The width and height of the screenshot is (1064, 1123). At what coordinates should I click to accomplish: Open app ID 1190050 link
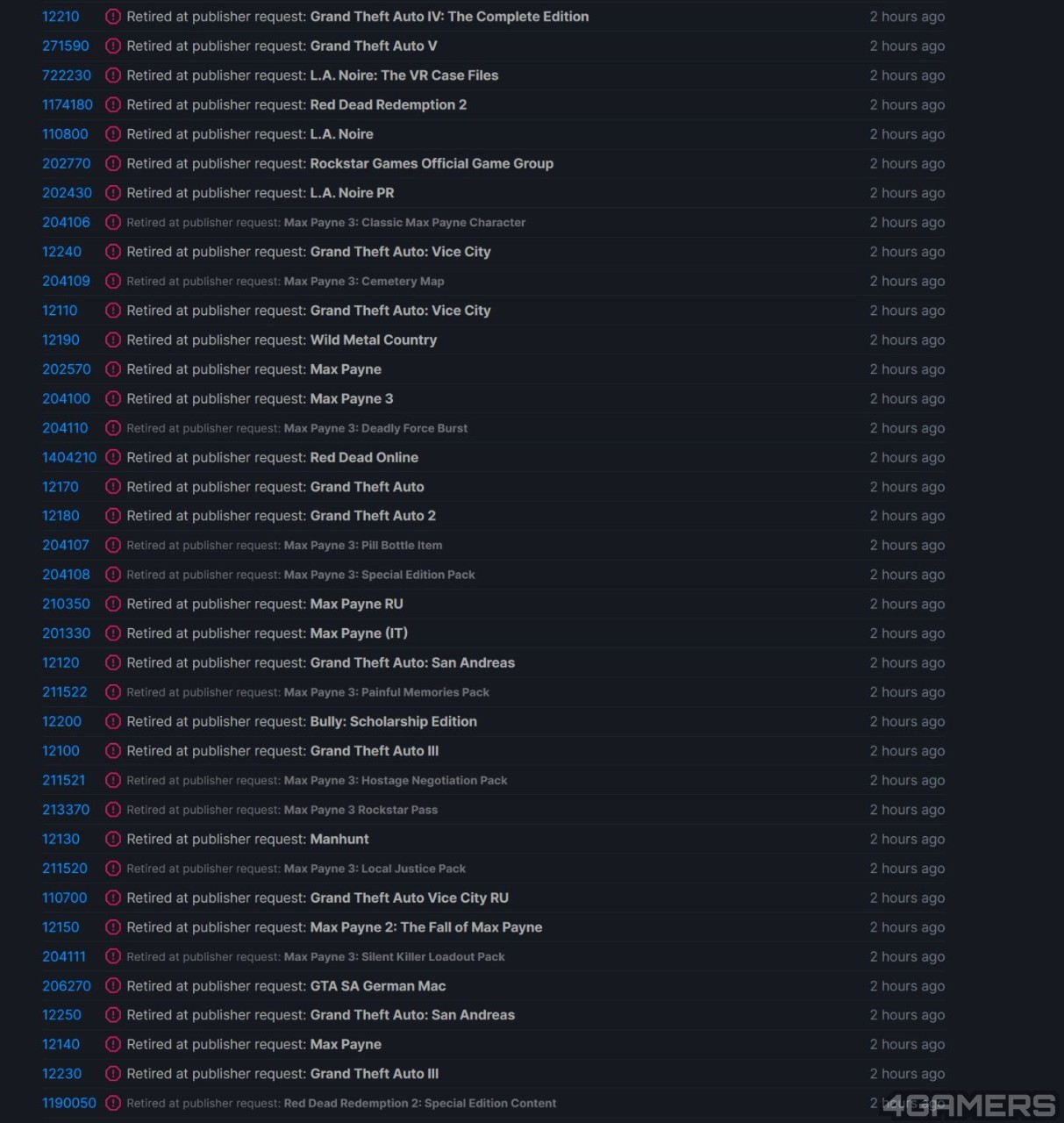coord(69,1103)
